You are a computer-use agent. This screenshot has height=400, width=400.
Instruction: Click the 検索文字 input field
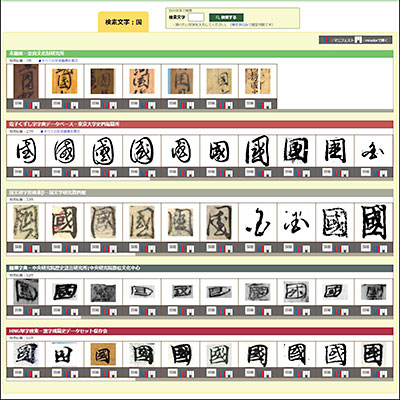click(x=196, y=17)
